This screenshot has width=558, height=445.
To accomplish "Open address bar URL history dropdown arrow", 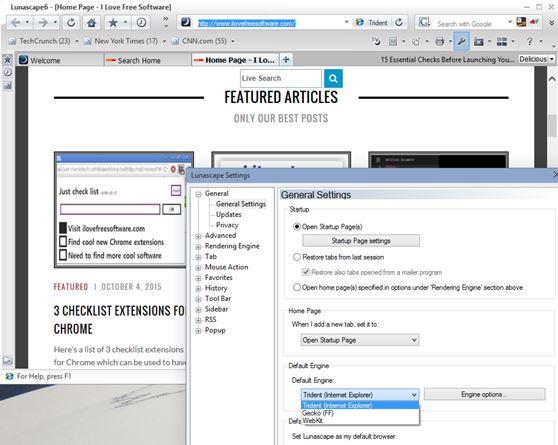I will (346, 22).
